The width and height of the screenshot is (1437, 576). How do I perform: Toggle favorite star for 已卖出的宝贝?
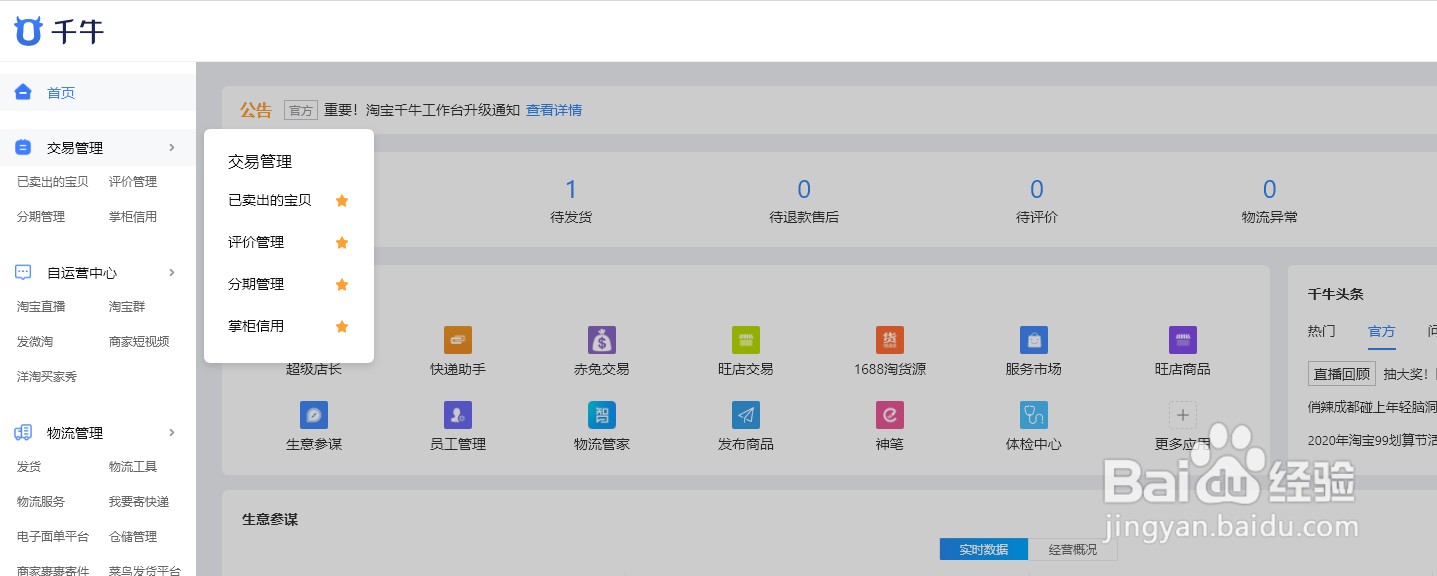click(x=342, y=201)
